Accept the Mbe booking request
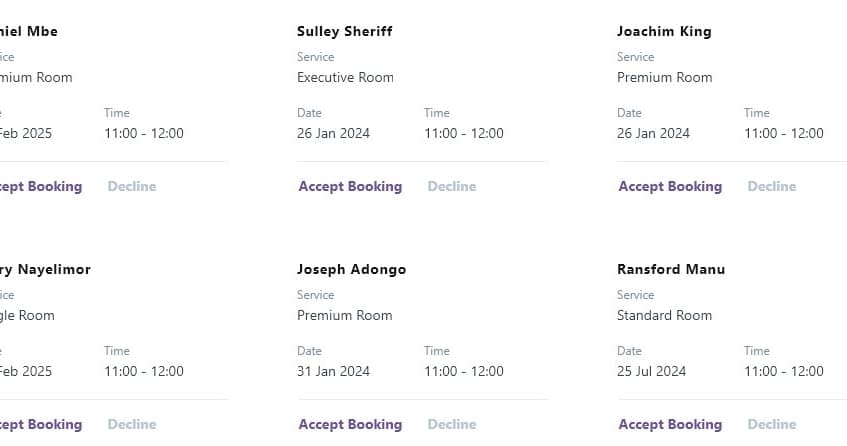Viewport: 847px width, 446px height. click(40, 186)
